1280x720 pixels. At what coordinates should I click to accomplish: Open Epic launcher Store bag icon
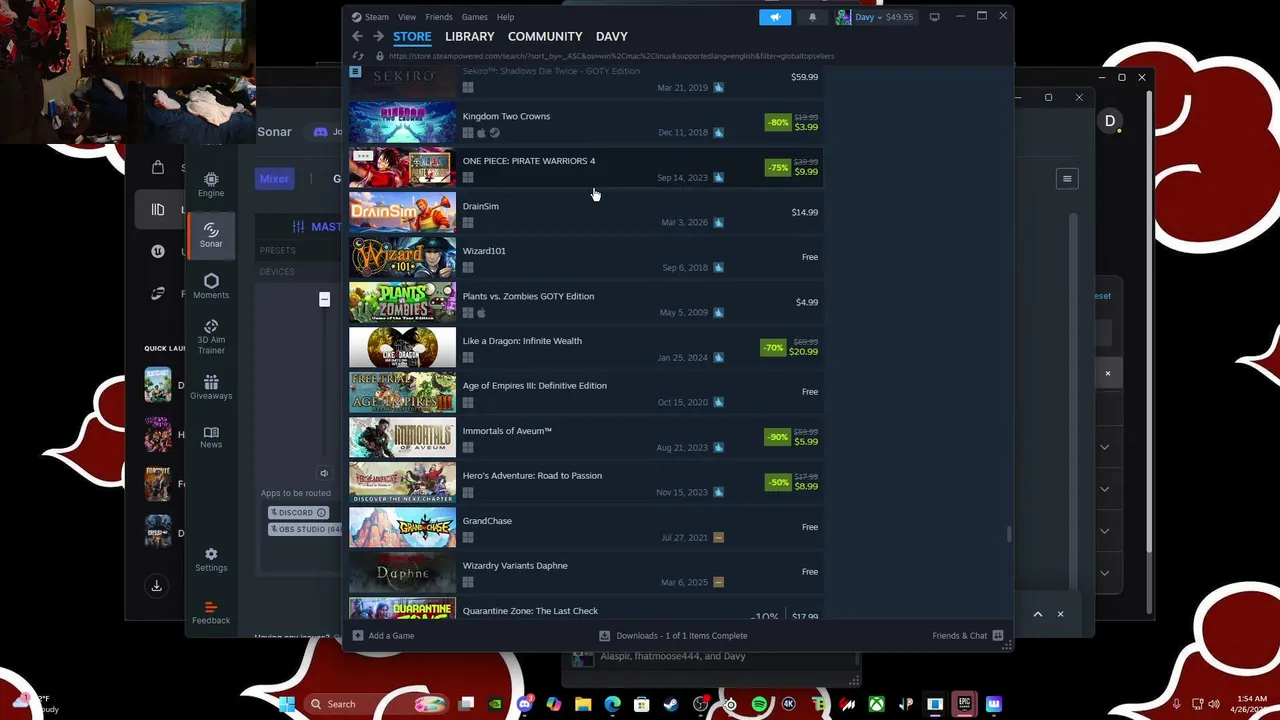tap(157, 167)
